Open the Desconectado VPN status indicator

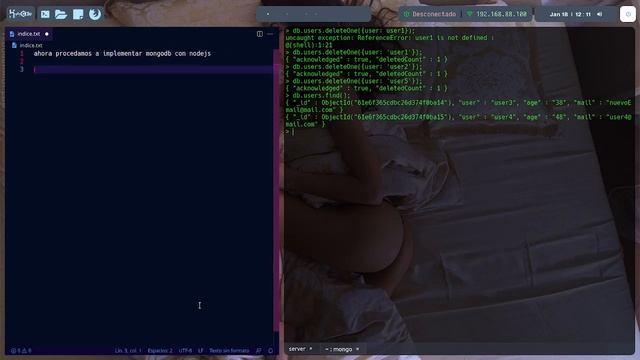pyautogui.click(x=430, y=14)
